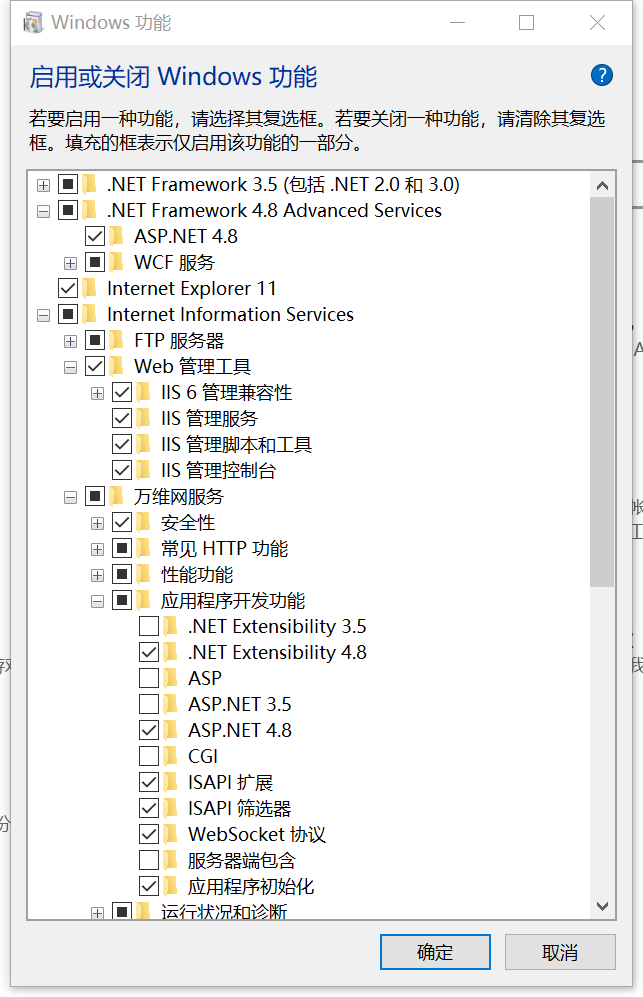
Task: Click the Windows Features title bar icon
Action: (33, 23)
